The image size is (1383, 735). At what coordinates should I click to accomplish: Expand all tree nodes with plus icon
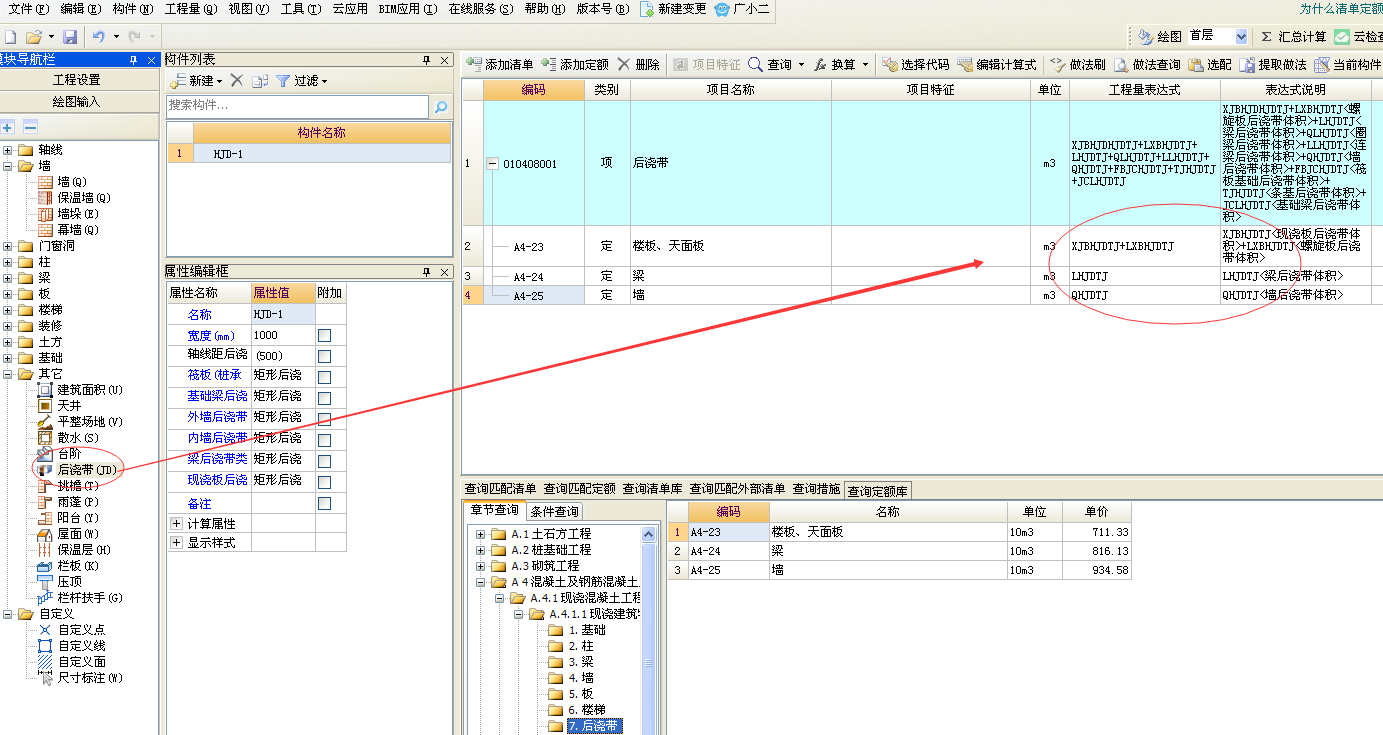(8, 127)
